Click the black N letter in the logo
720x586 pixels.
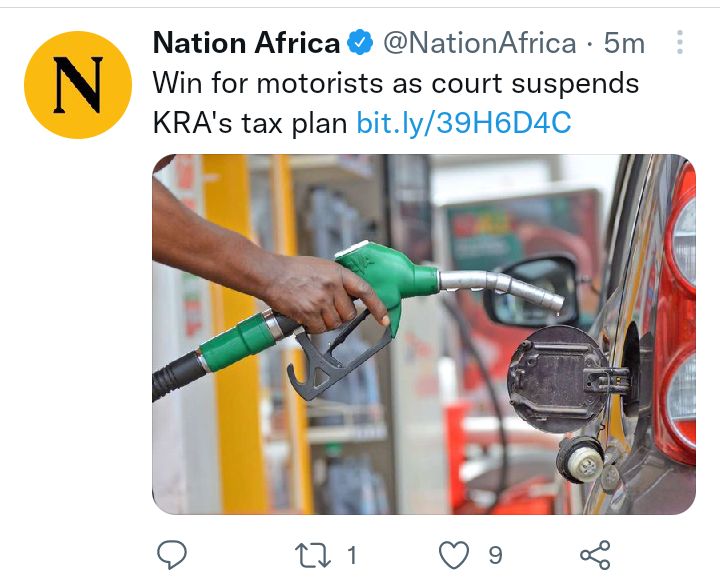pos(78,85)
